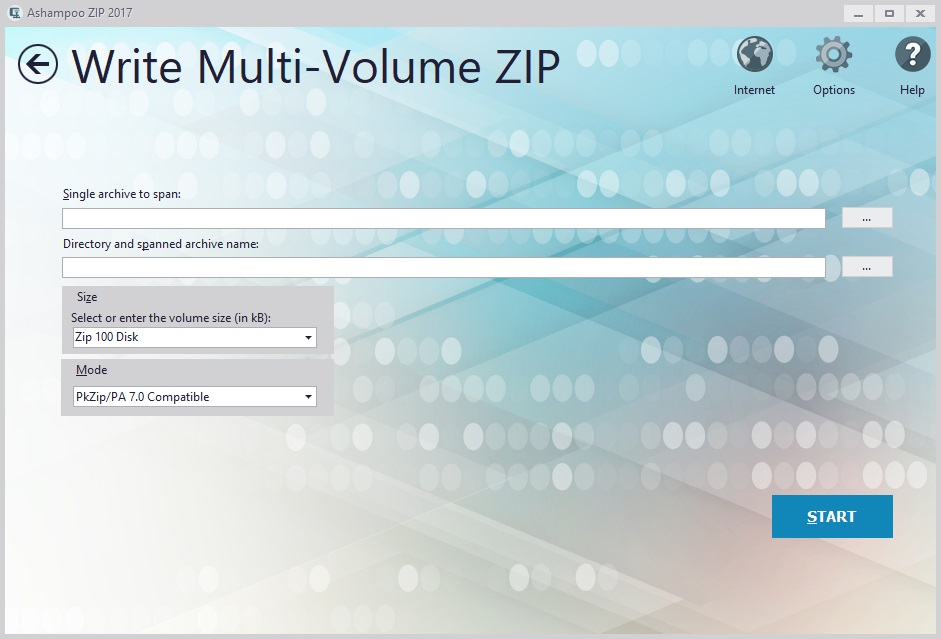Click the Ashampoo ZIP title bar icon

(x=14, y=13)
